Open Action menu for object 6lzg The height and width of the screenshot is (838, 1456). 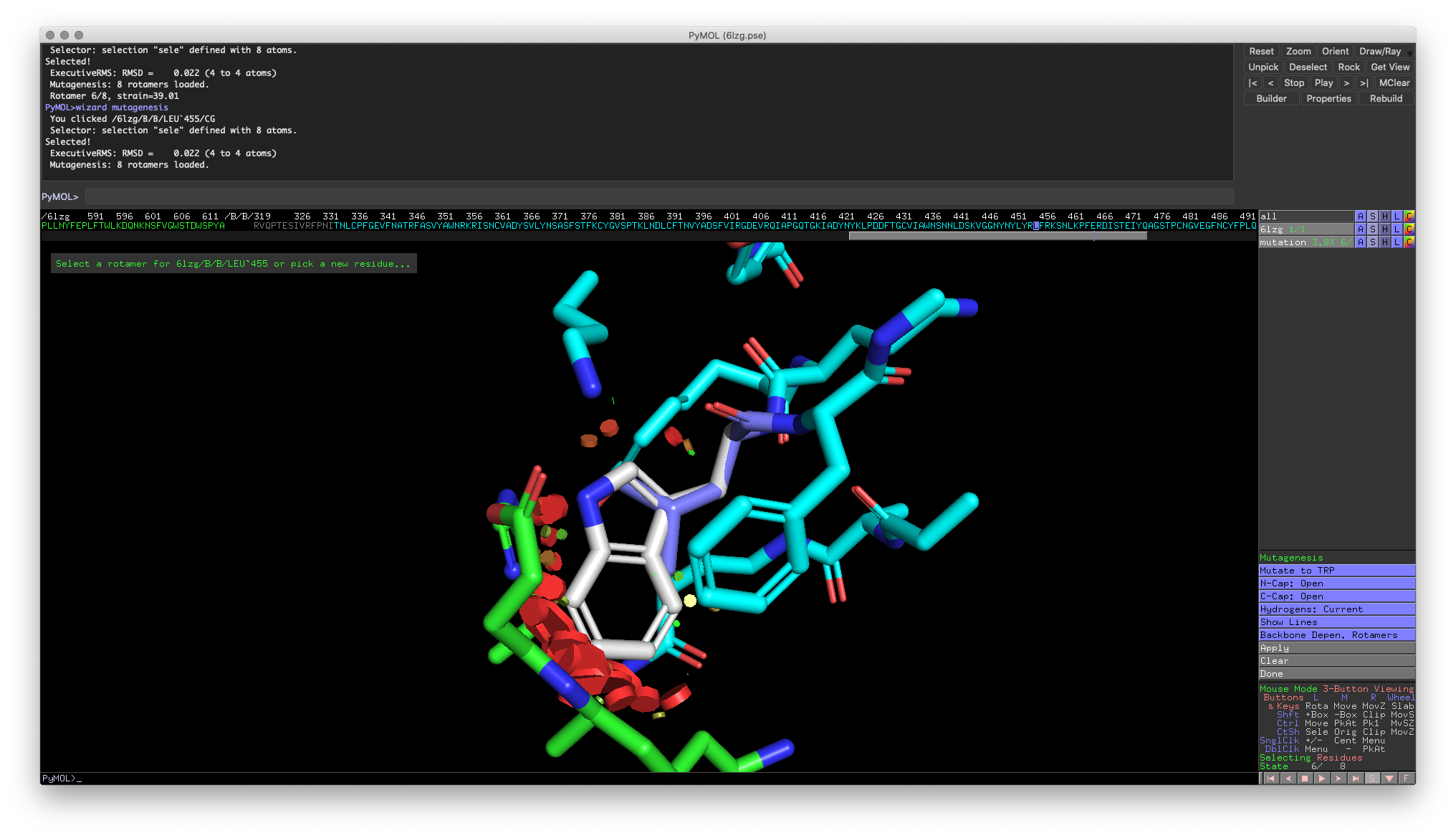pyautogui.click(x=1360, y=229)
